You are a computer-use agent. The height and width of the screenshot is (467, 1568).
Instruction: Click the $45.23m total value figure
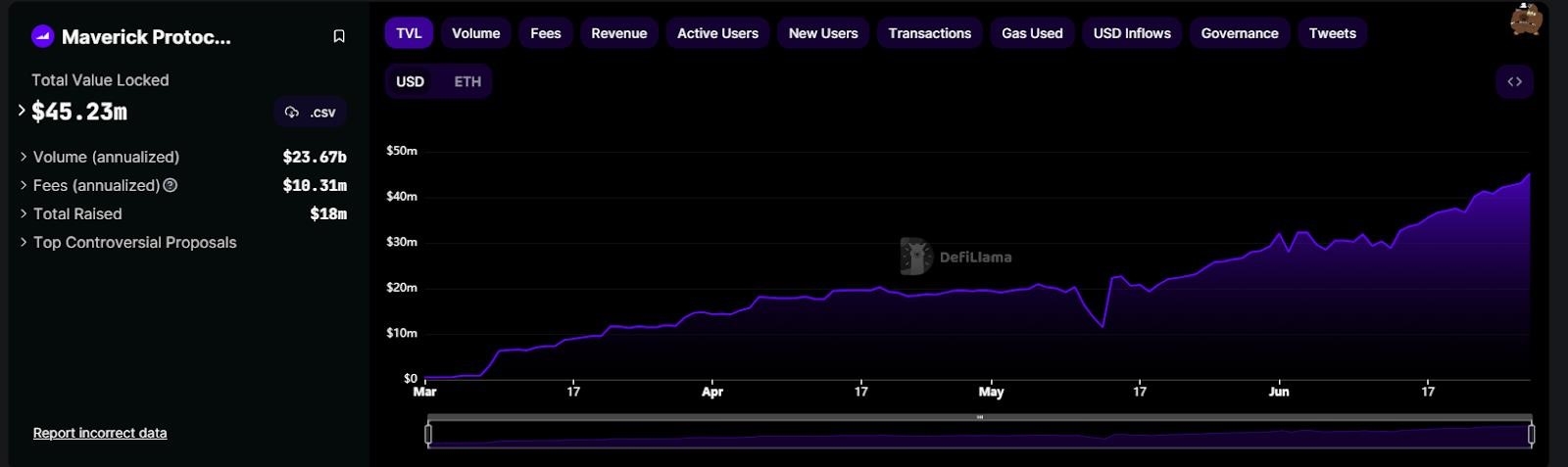[x=79, y=112]
